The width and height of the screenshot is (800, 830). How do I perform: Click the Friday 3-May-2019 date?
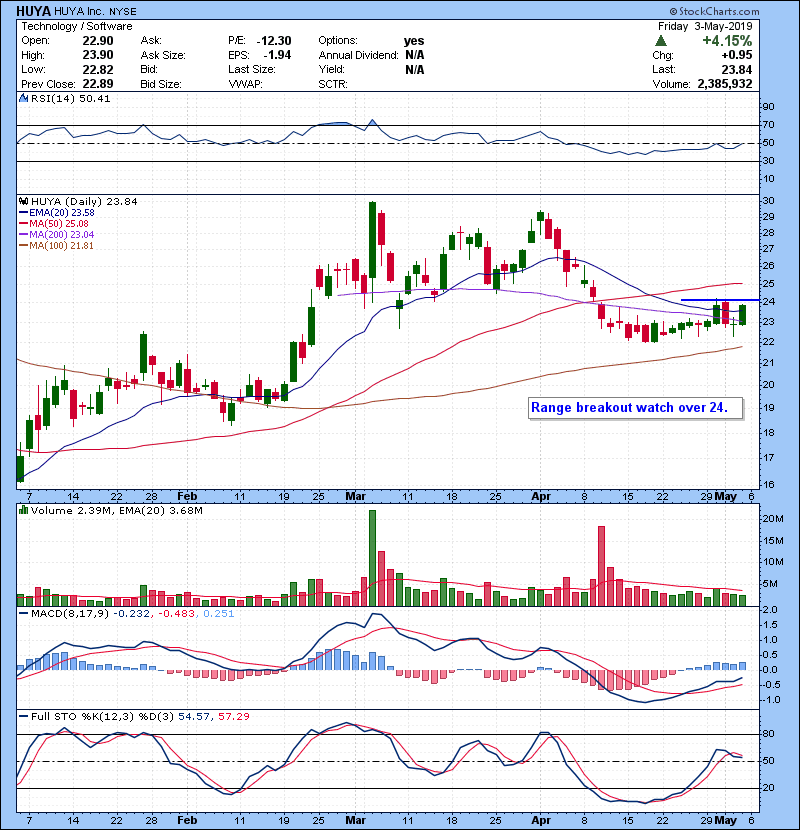point(705,26)
